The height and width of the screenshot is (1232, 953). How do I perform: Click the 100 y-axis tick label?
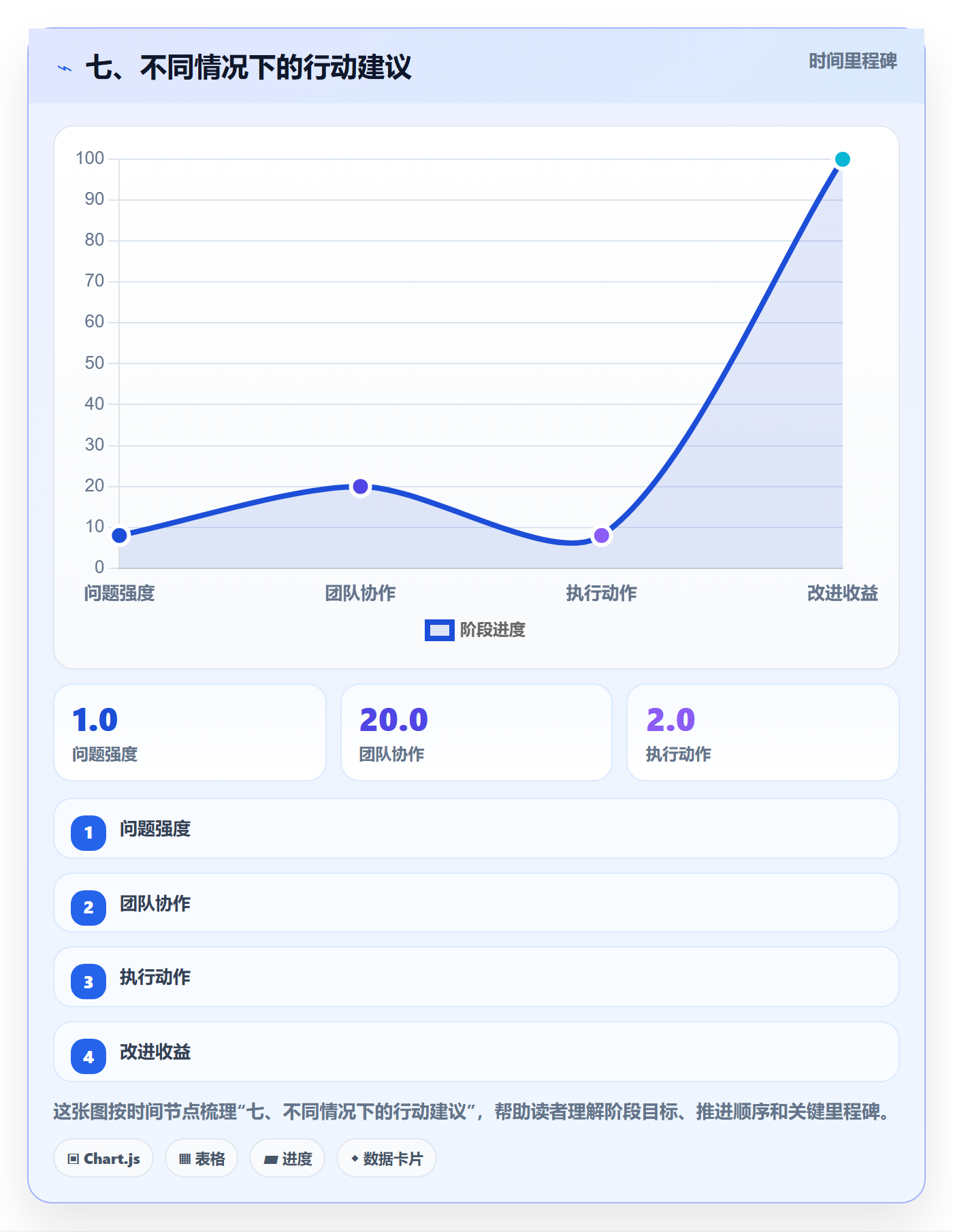pos(90,159)
